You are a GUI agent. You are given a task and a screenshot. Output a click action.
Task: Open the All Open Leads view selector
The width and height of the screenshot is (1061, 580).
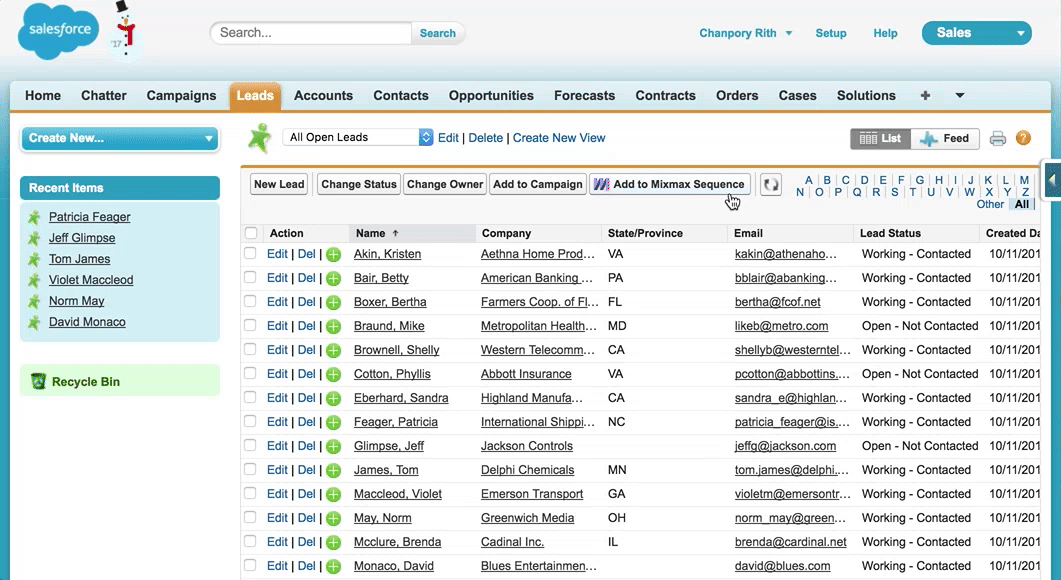click(x=358, y=137)
